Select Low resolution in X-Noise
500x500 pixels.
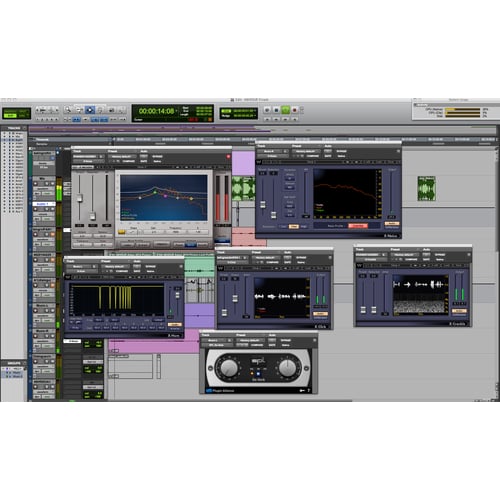[283, 226]
